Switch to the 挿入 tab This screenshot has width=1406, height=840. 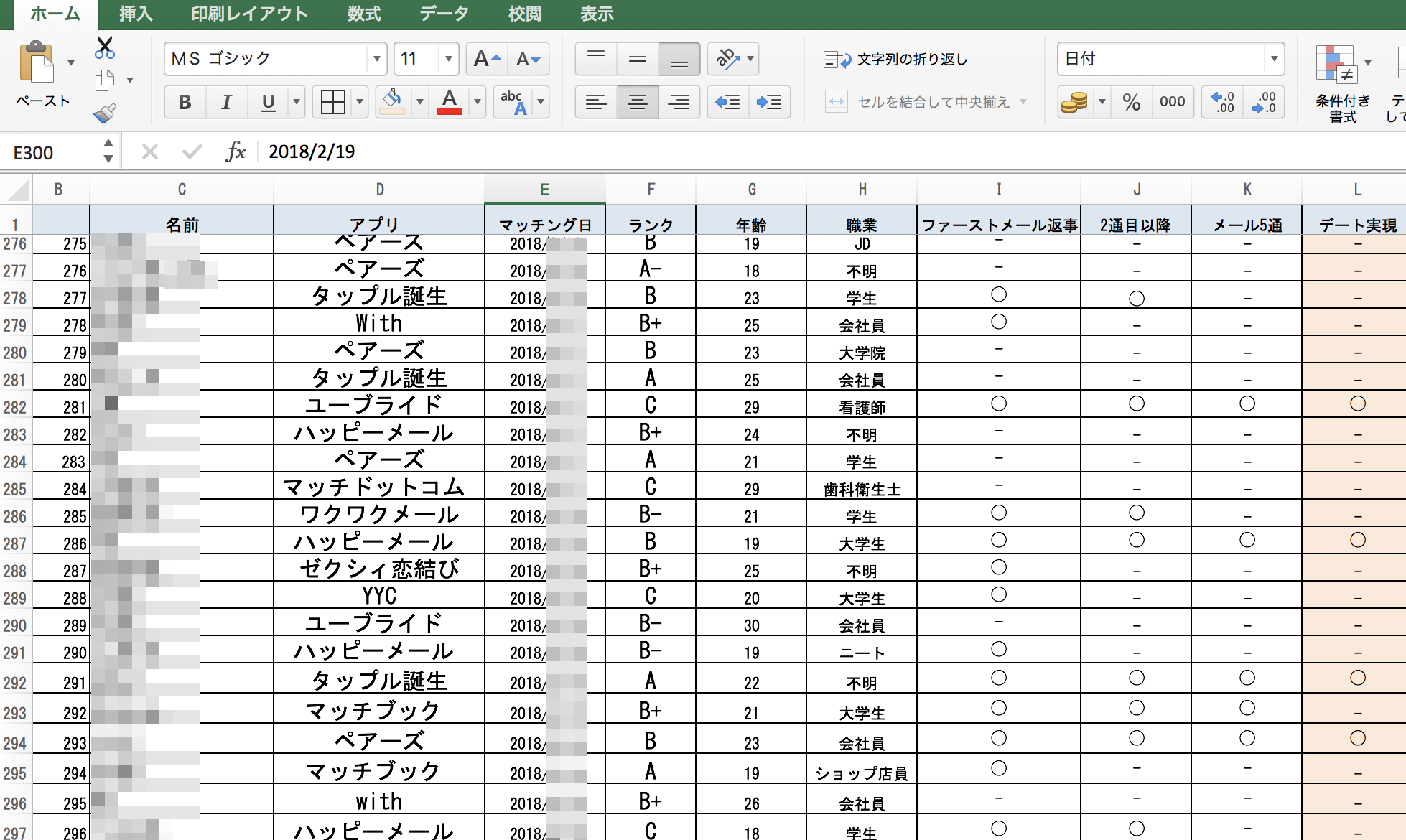(136, 14)
